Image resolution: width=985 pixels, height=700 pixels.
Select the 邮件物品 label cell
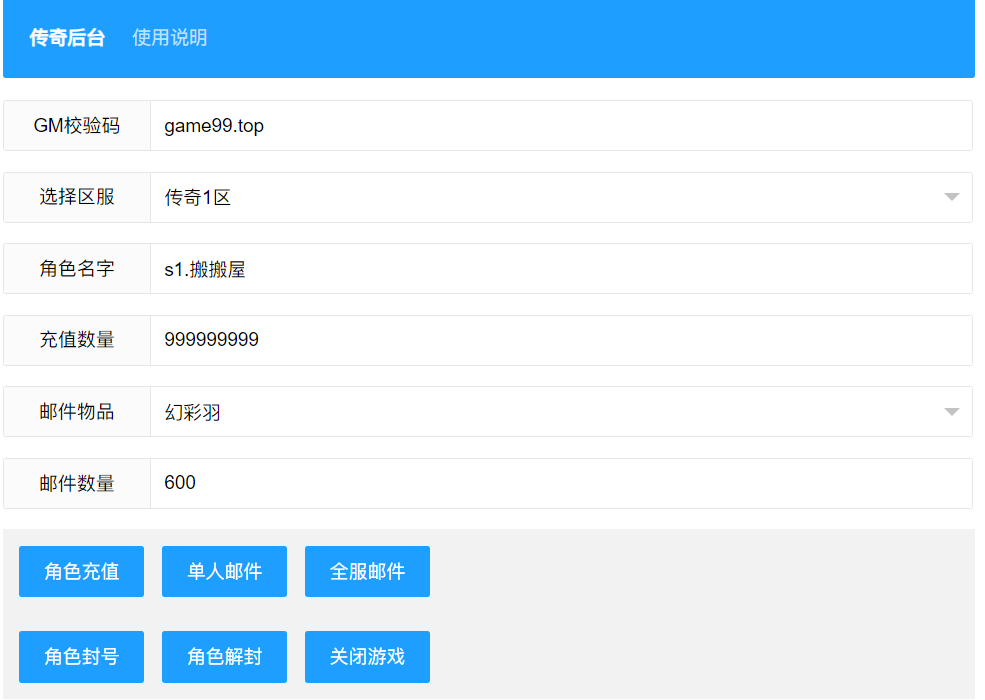tap(77, 412)
